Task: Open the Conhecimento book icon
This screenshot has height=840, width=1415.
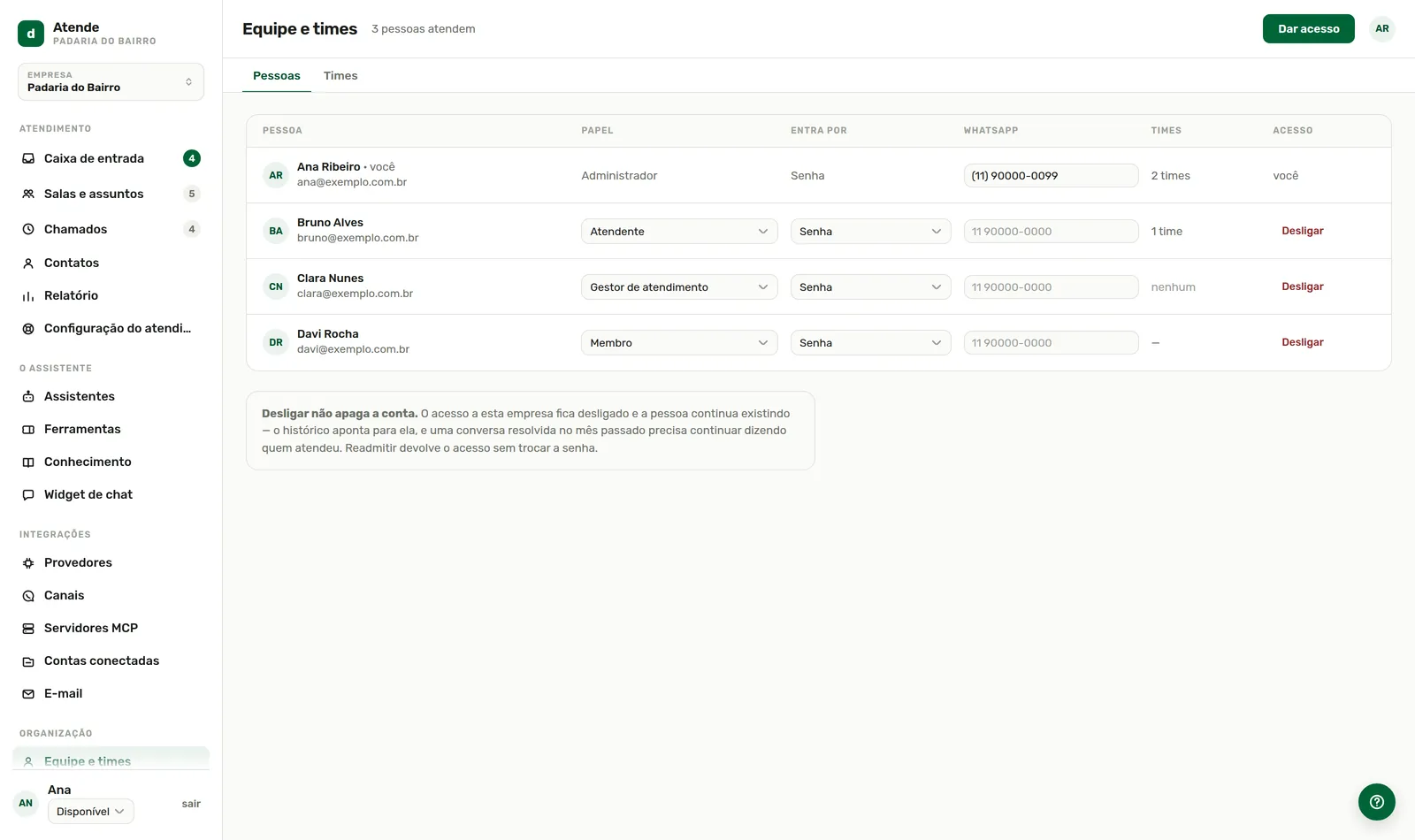Action: click(28, 462)
